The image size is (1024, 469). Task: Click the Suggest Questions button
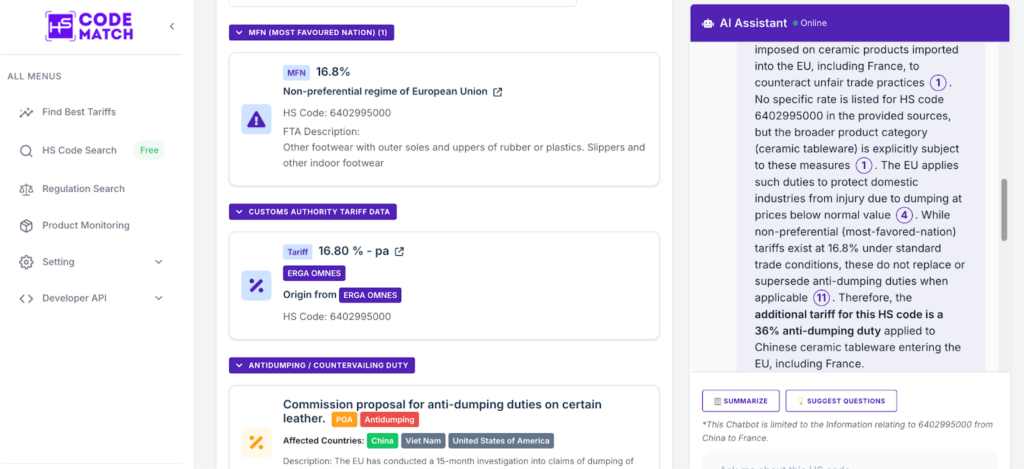(841, 401)
